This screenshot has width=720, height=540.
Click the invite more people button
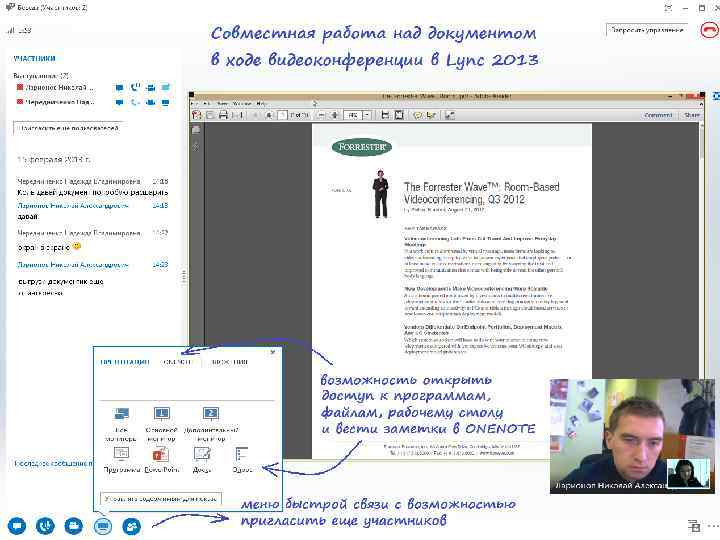tap(69, 128)
